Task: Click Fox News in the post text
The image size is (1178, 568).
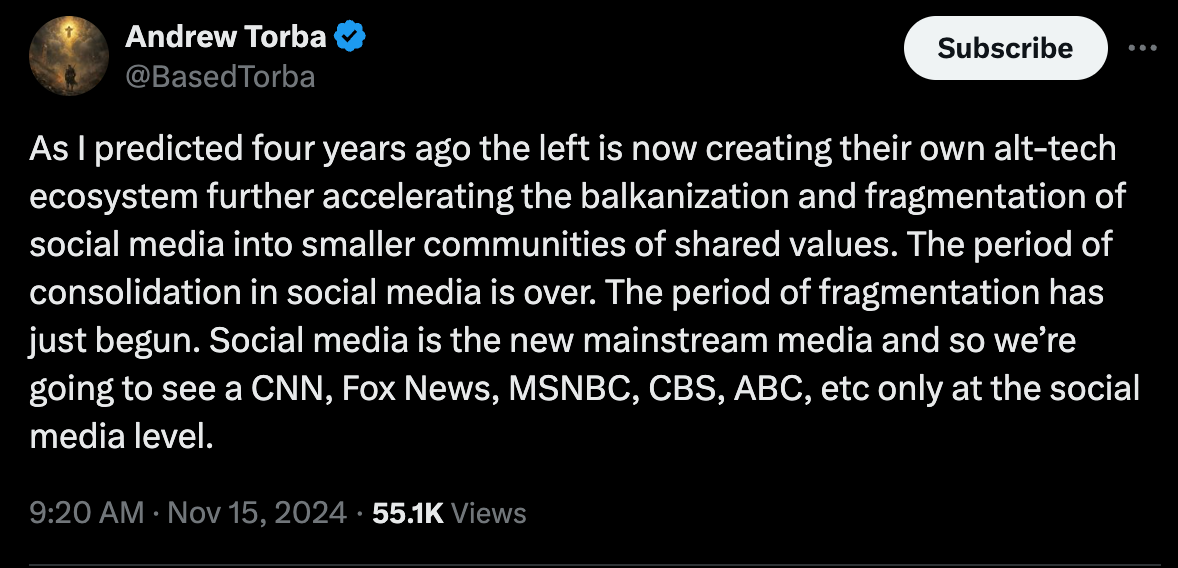Action: coord(419,390)
